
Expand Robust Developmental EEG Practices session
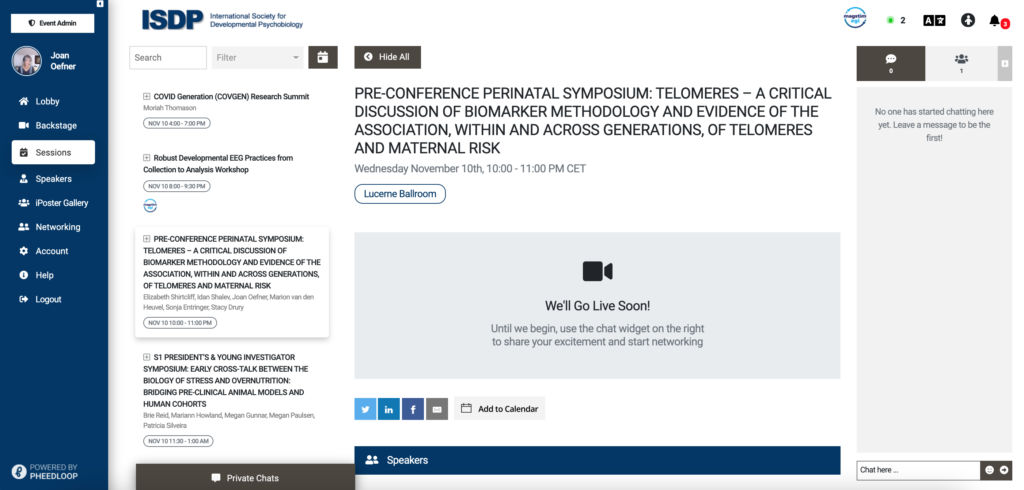pyautogui.click(x=146, y=158)
